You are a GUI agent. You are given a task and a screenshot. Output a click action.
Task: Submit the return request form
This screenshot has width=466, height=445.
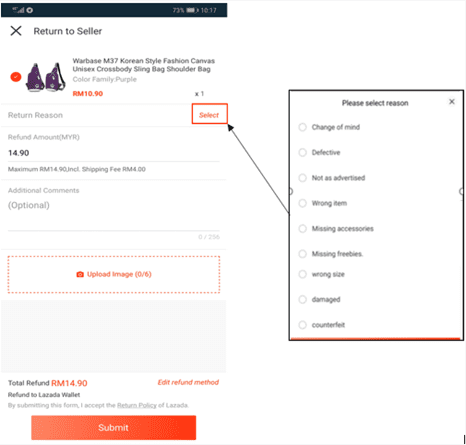(x=114, y=428)
